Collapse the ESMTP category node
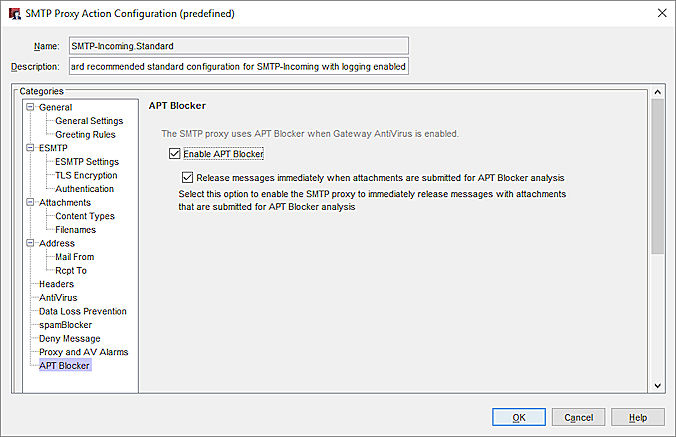This screenshot has height=437, width=676. (30, 148)
